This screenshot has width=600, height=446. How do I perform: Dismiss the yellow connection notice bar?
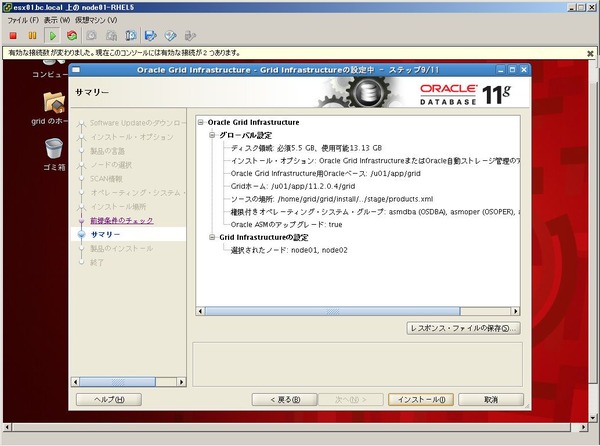[590, 54]
